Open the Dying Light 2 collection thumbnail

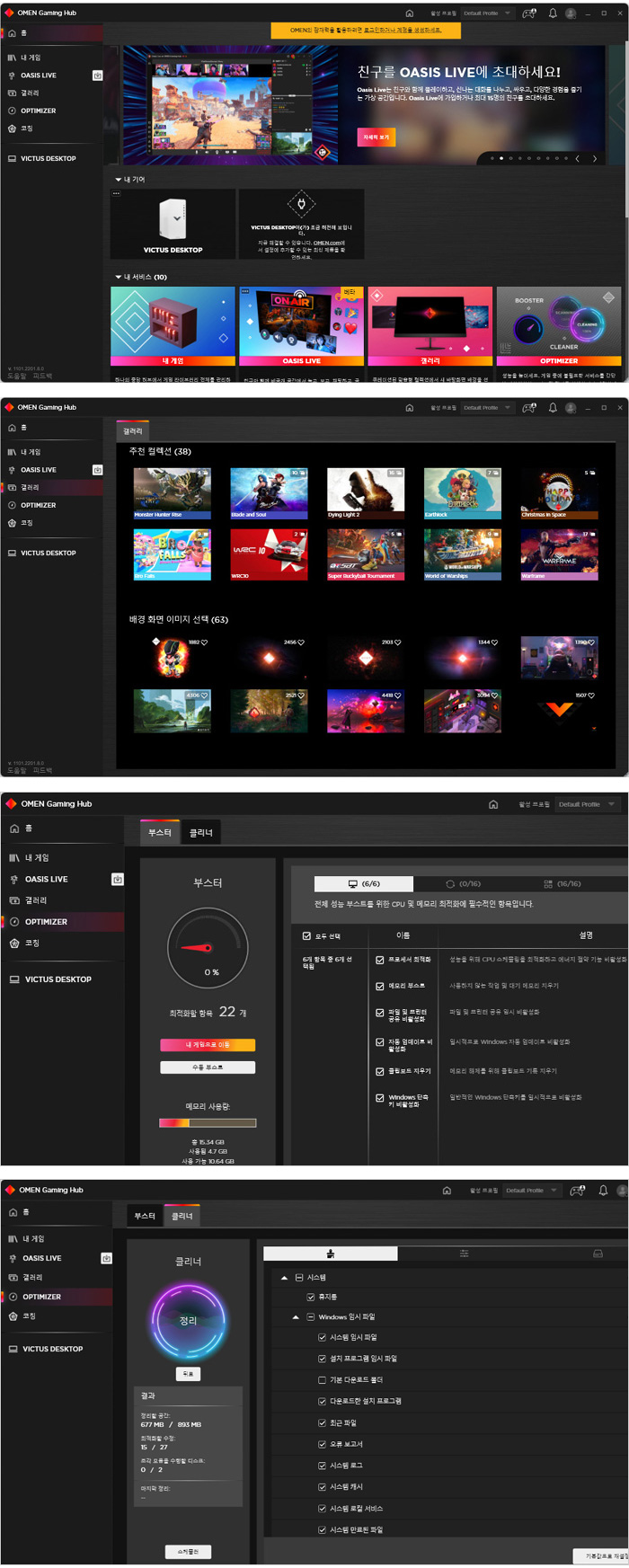366,492
